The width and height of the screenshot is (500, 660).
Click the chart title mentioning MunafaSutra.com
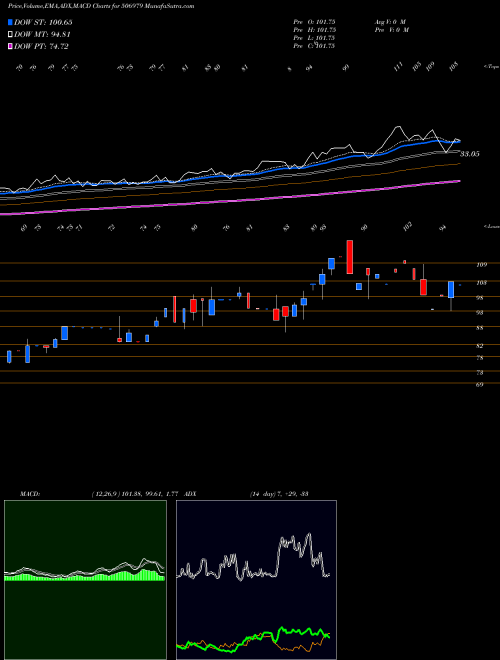(x=101, y=6)
